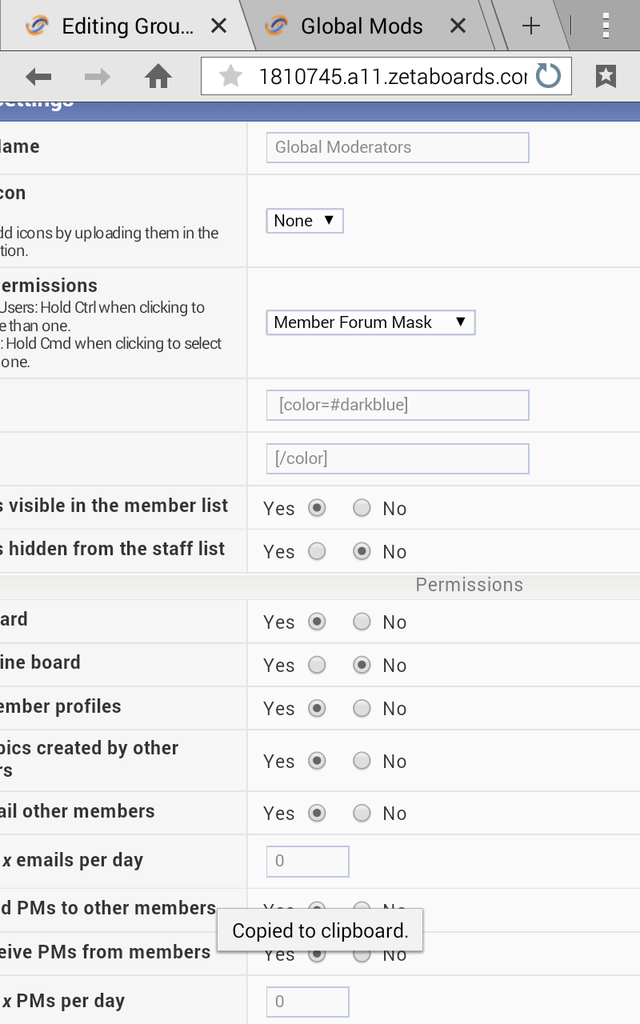Screen dimensions: 640x1024
Task: Open the browser three-dot overflow menu
Action: point(606,26)
